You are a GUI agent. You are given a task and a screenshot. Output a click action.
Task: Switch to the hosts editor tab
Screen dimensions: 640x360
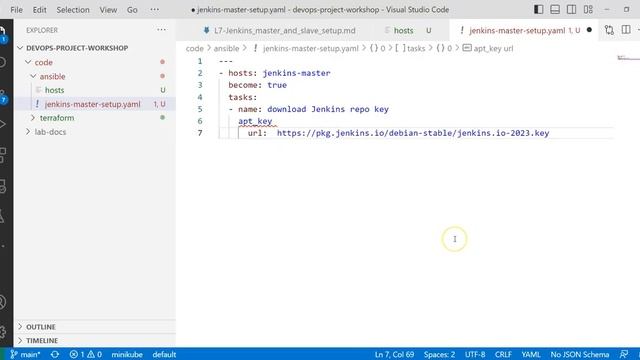click(x=403, y=30)
